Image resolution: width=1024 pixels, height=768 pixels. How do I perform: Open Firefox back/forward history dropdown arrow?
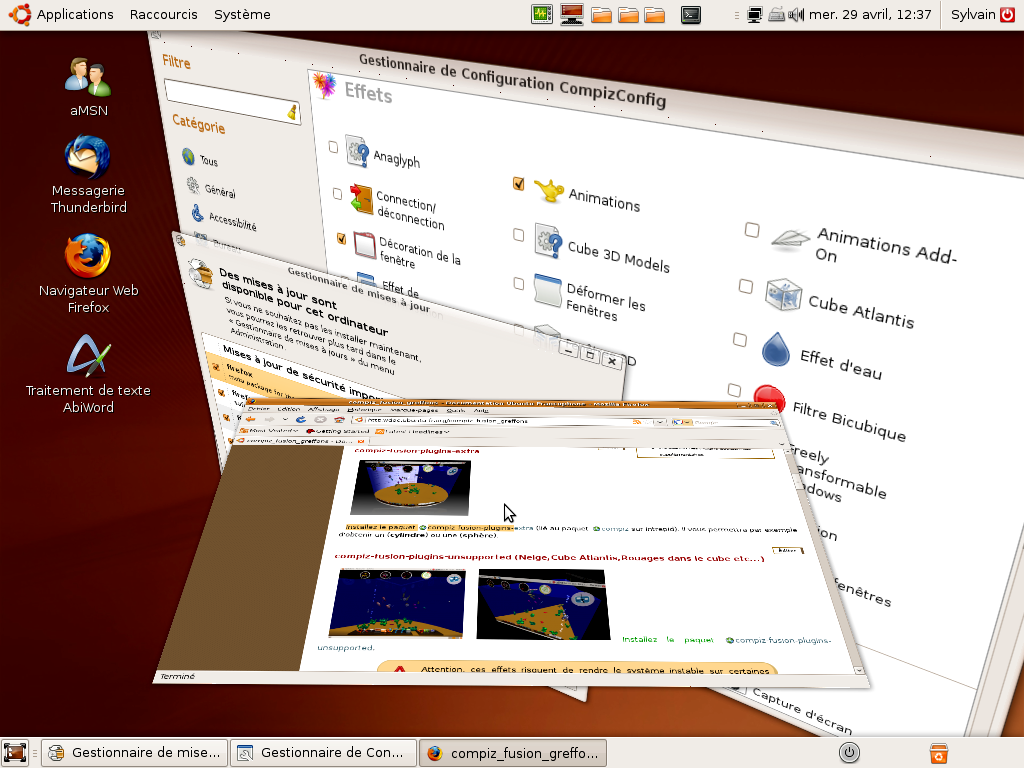[x=285, y=419]
